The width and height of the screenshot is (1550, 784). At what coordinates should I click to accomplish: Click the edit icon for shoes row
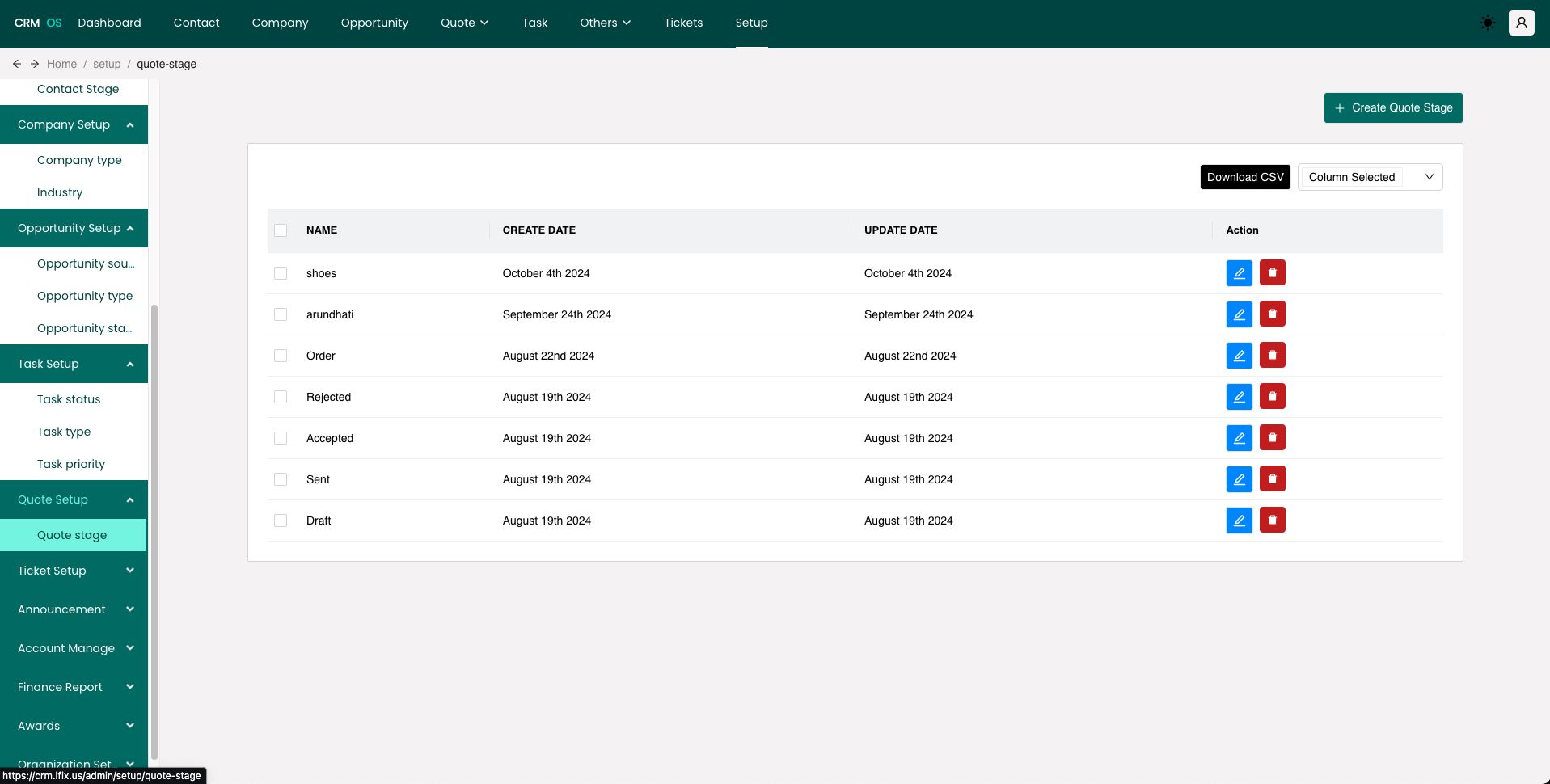point(1239,273)
